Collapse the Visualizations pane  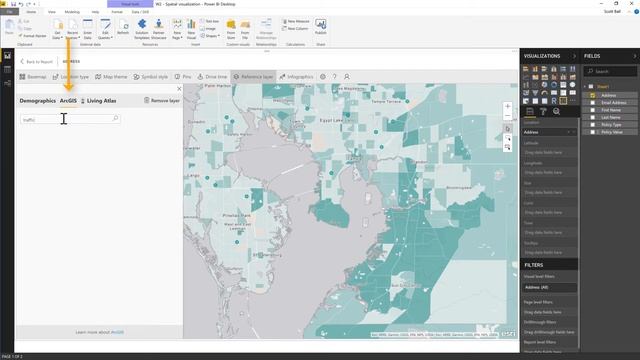[574, 56]
